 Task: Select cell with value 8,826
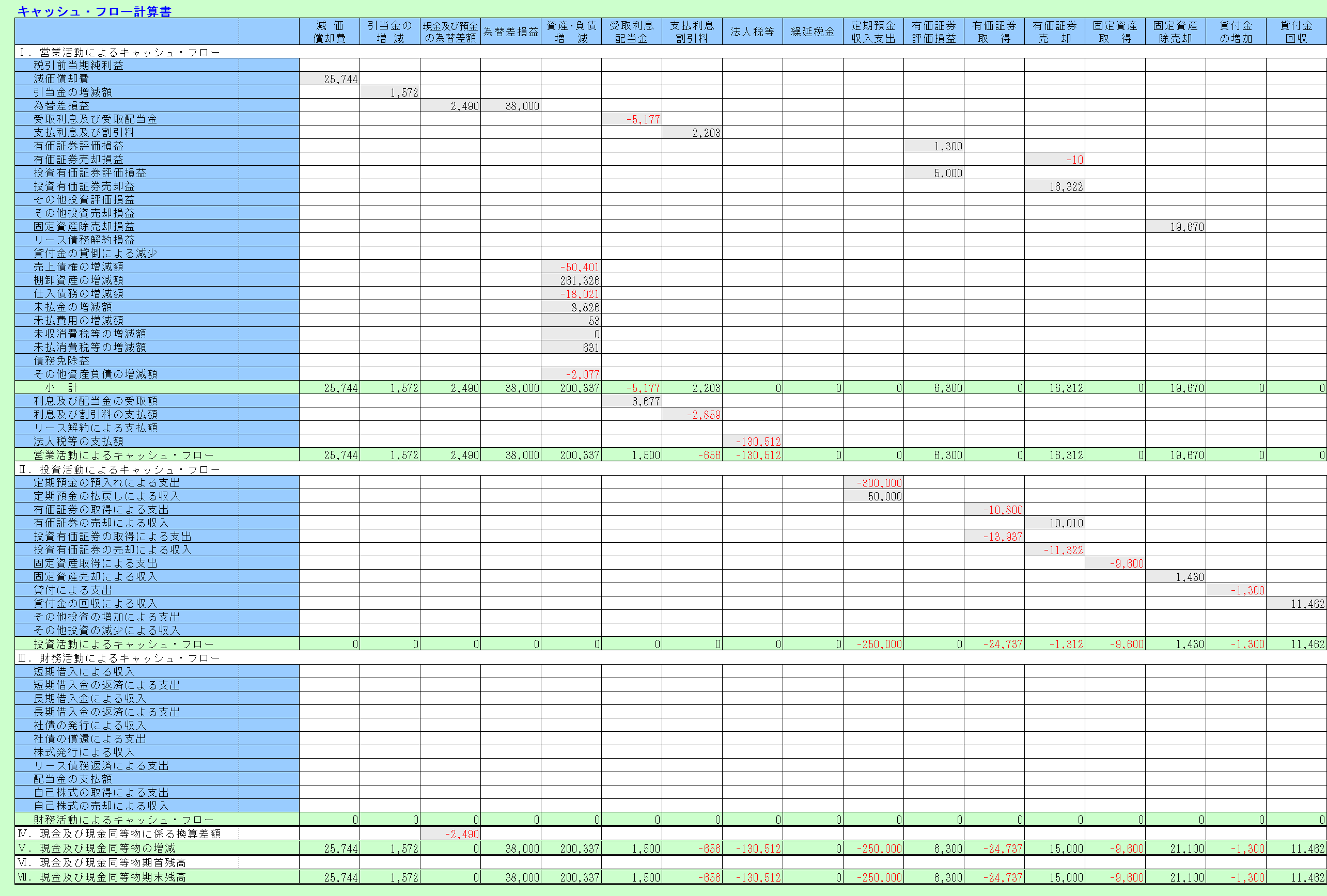click(x=572, y=307)
